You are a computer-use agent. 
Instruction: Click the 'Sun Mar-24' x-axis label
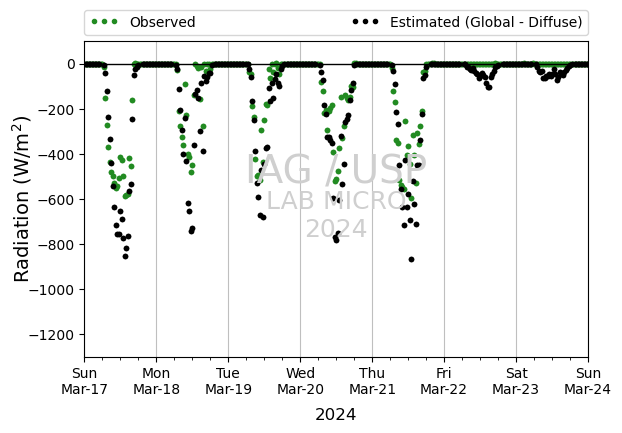pos(588,381)
